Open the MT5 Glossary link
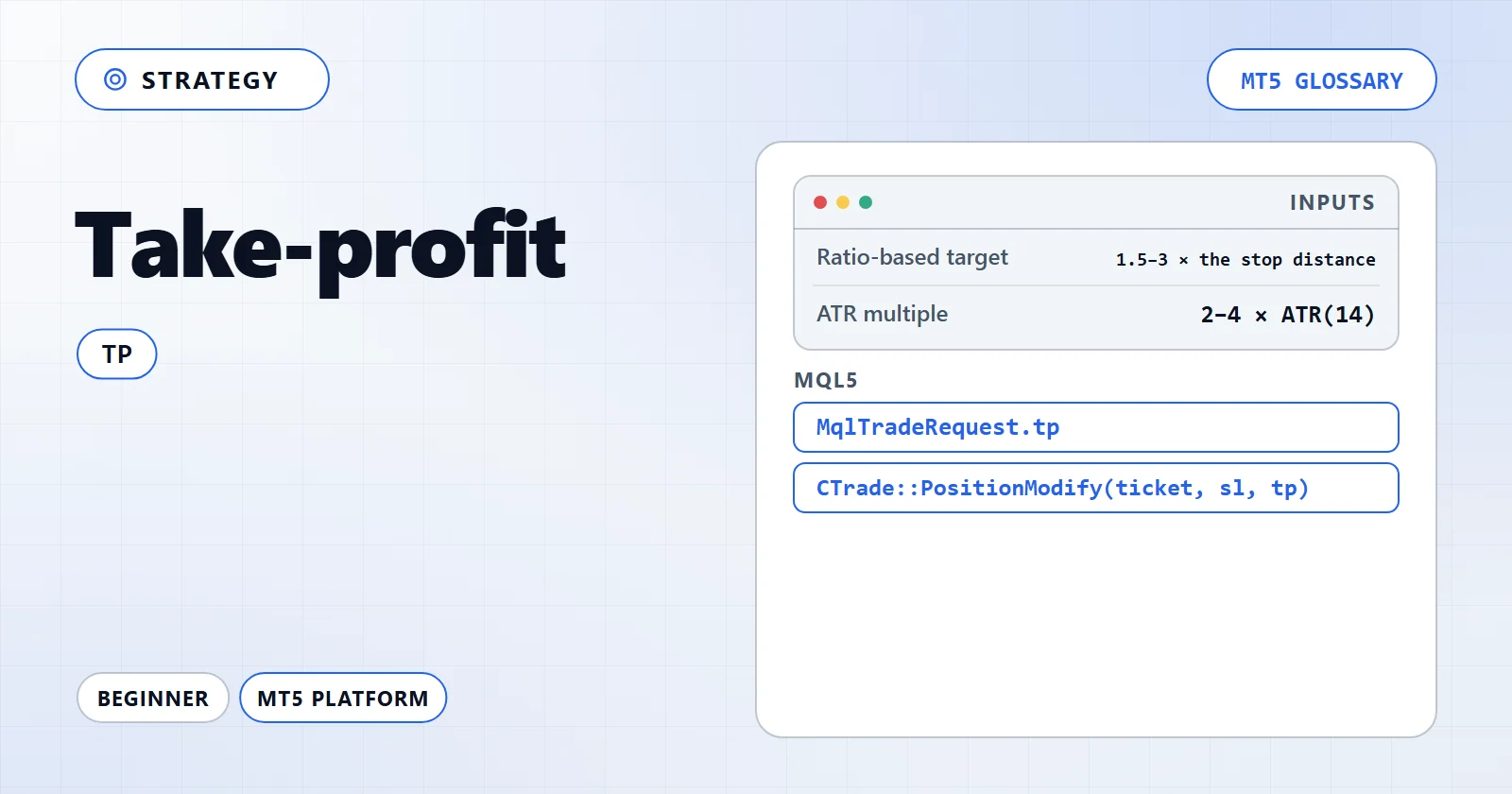Screen dimensions: 1512x794 click(x=1321, y=79)
